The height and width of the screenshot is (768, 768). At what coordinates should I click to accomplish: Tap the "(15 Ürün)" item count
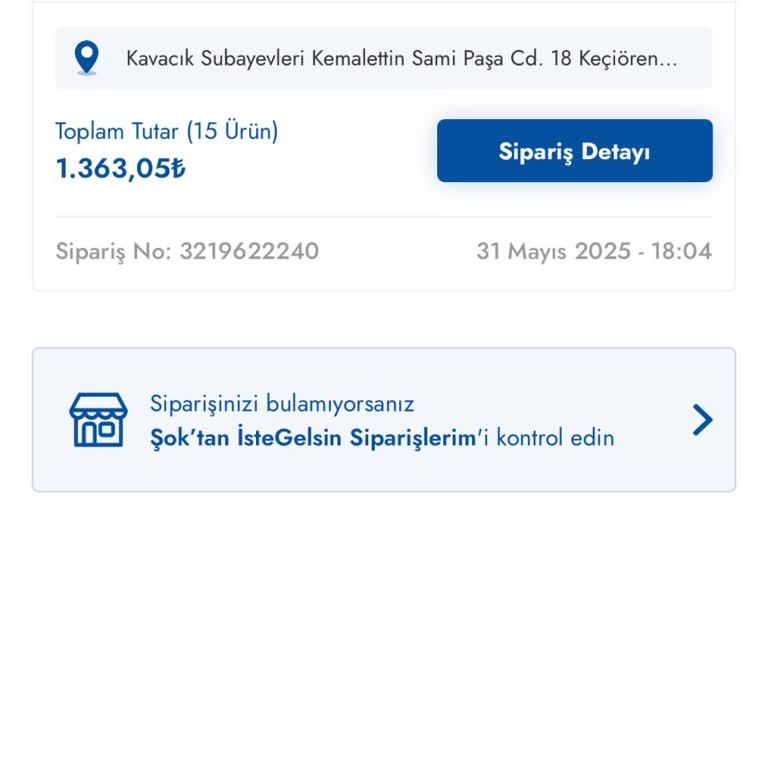[232, 131]
